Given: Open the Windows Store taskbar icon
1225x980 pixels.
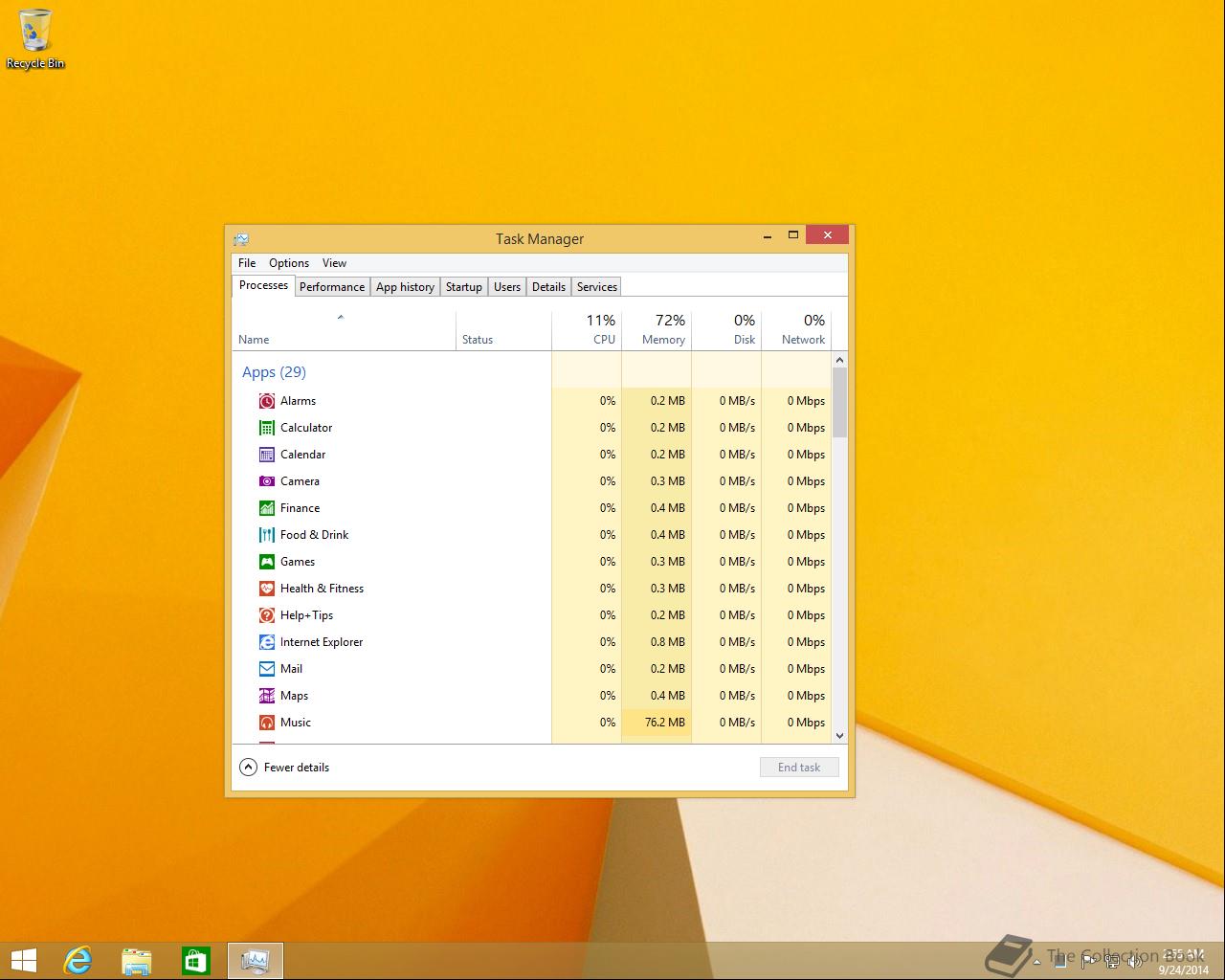Looking at the screenshot, I should 196,961.
